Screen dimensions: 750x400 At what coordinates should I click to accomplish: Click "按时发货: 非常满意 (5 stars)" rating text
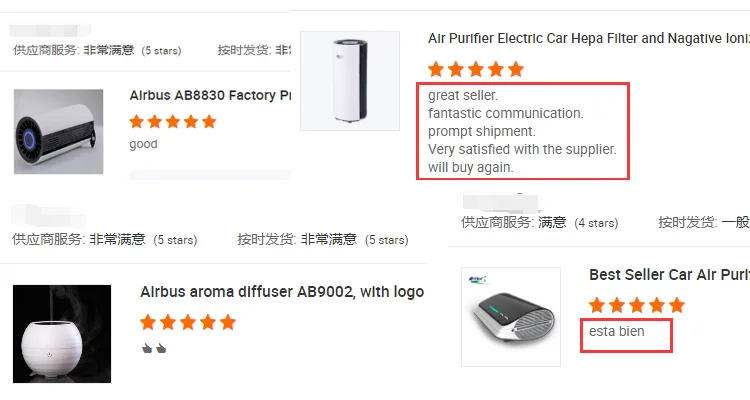coord(322,240)
